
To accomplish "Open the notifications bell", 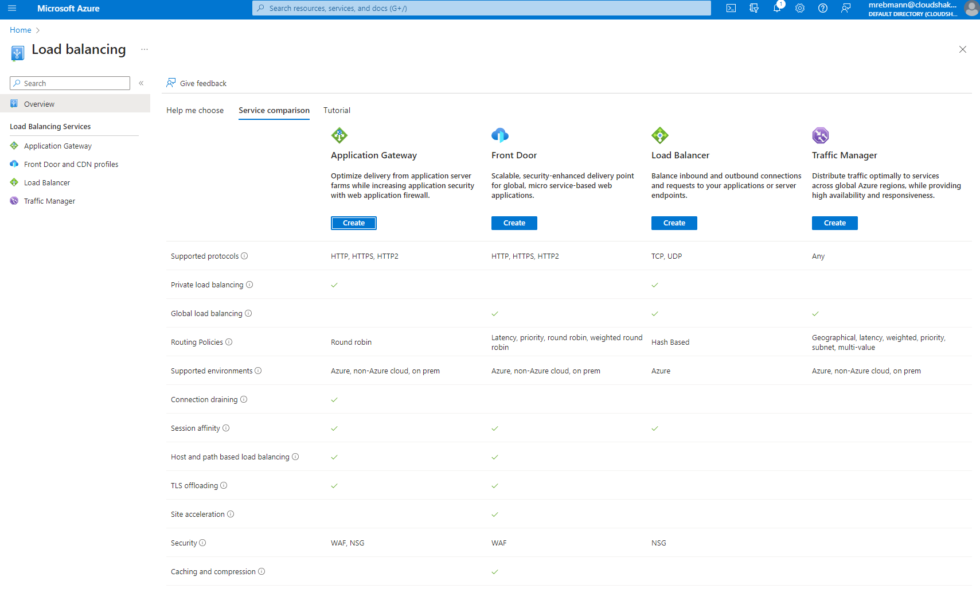I will (x=777, y=8).
